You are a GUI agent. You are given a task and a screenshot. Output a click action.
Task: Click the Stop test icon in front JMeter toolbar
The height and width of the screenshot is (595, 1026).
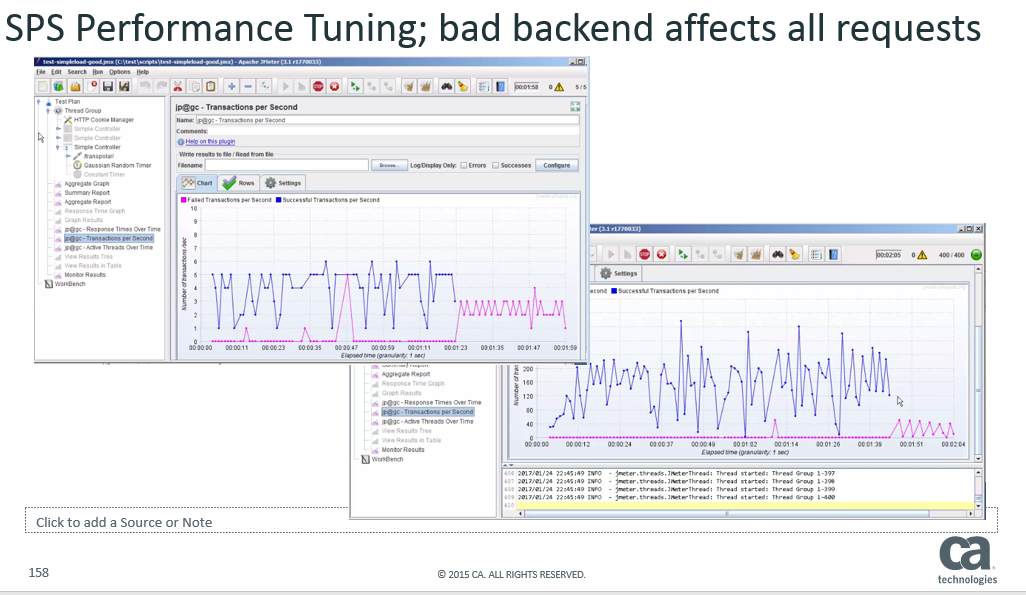(318, 87)
